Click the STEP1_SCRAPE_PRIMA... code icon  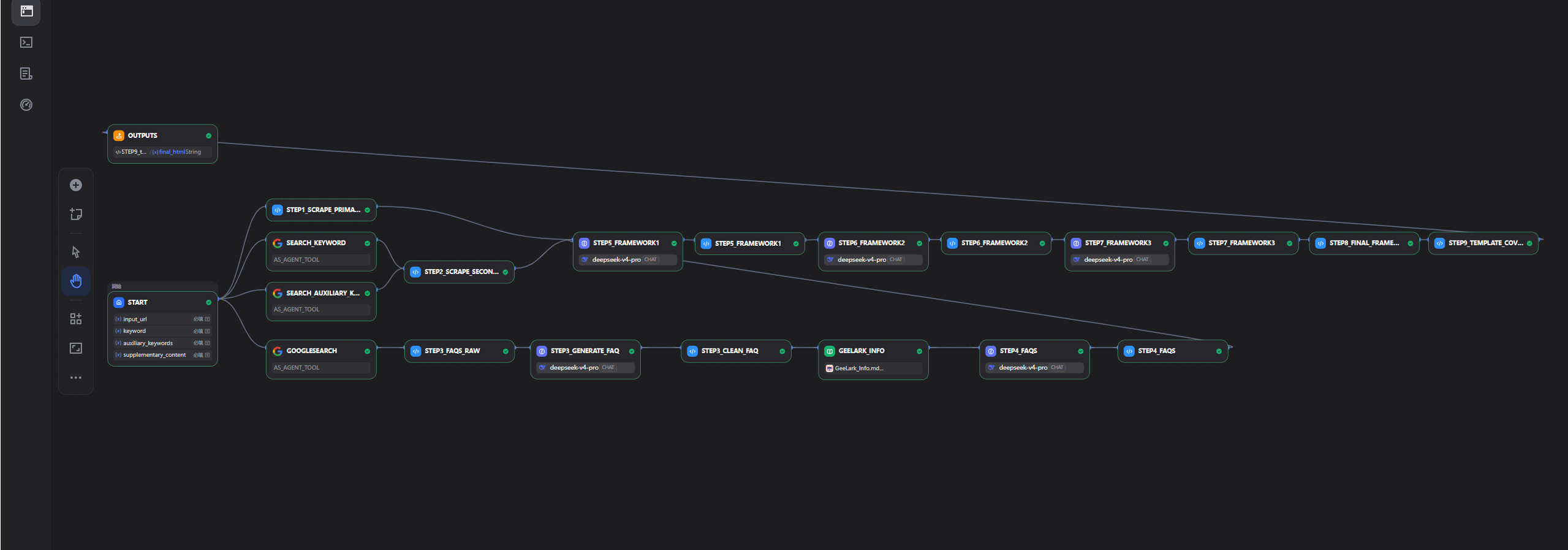point(278,210)
